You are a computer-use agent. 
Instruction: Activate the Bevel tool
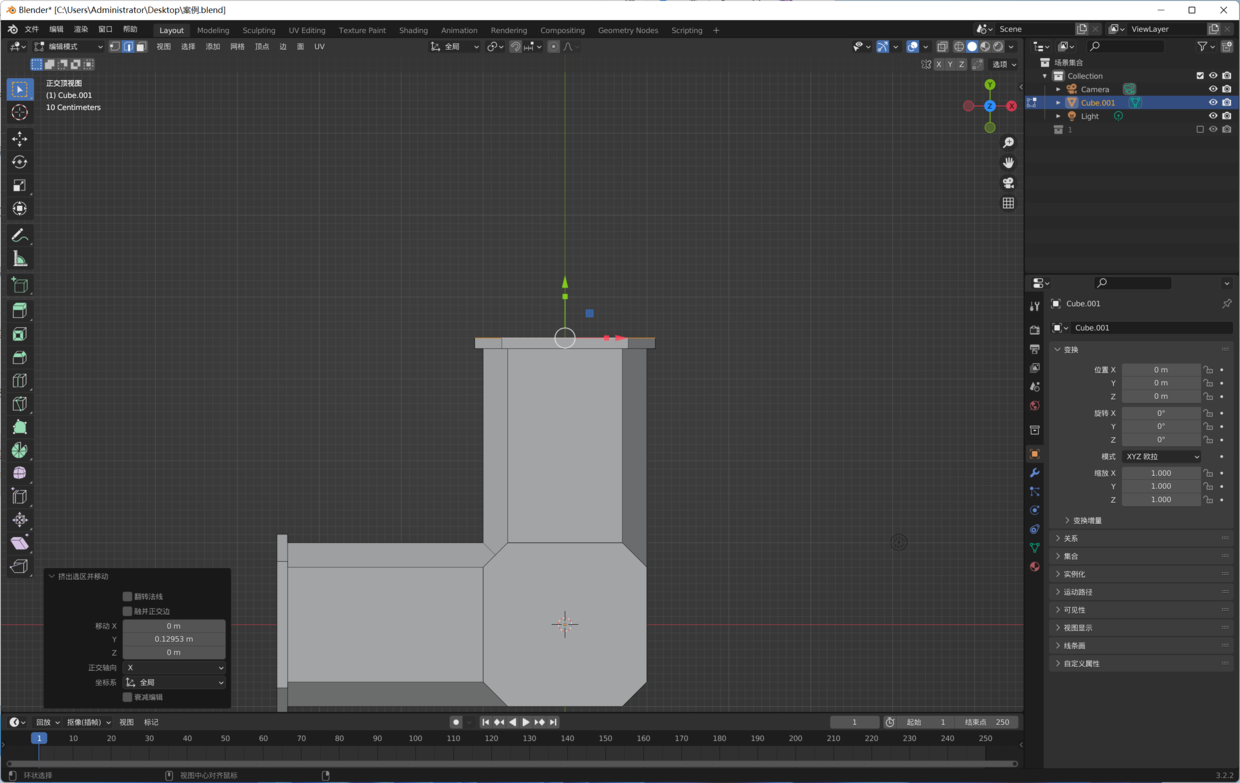click(19, 357)
